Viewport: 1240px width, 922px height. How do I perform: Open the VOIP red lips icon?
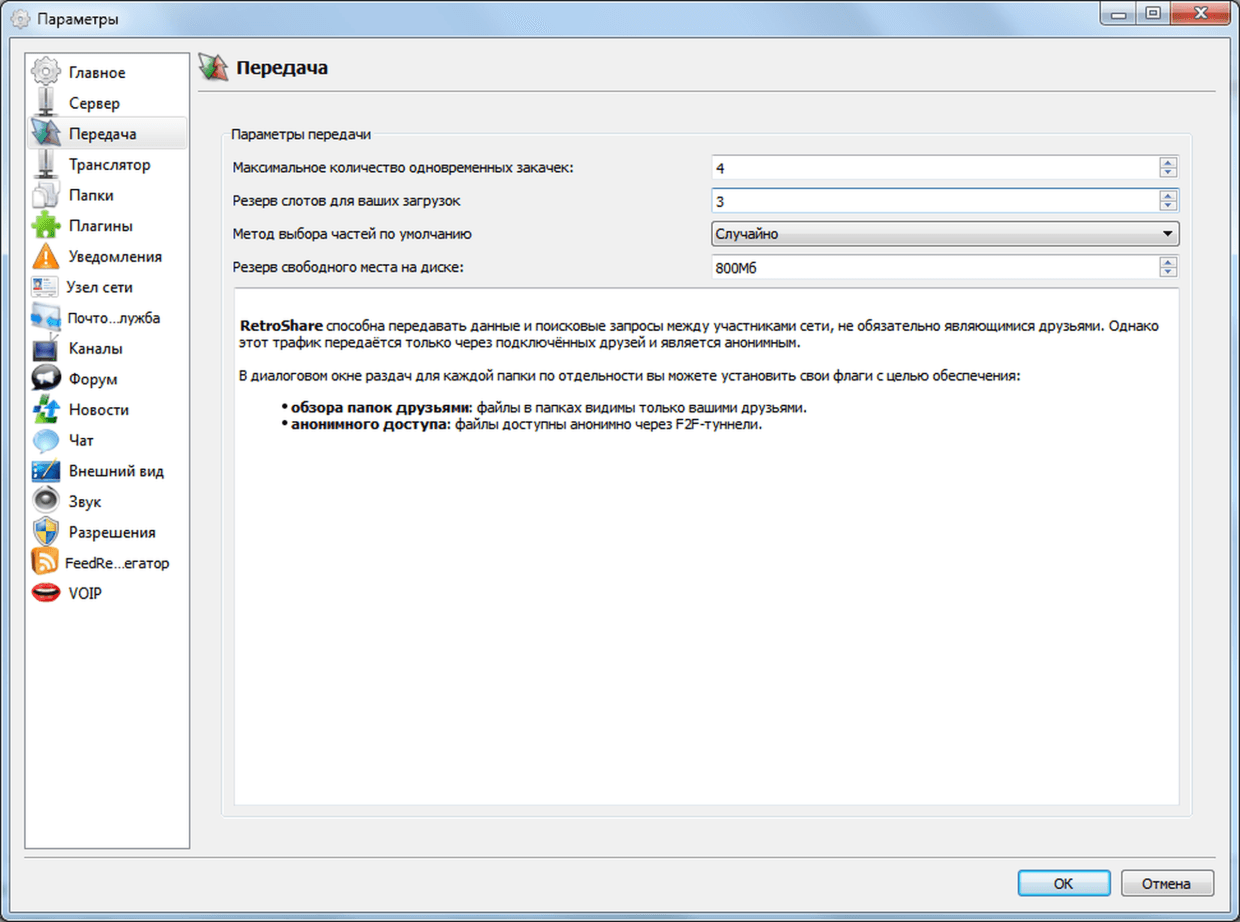pos(46,593)
